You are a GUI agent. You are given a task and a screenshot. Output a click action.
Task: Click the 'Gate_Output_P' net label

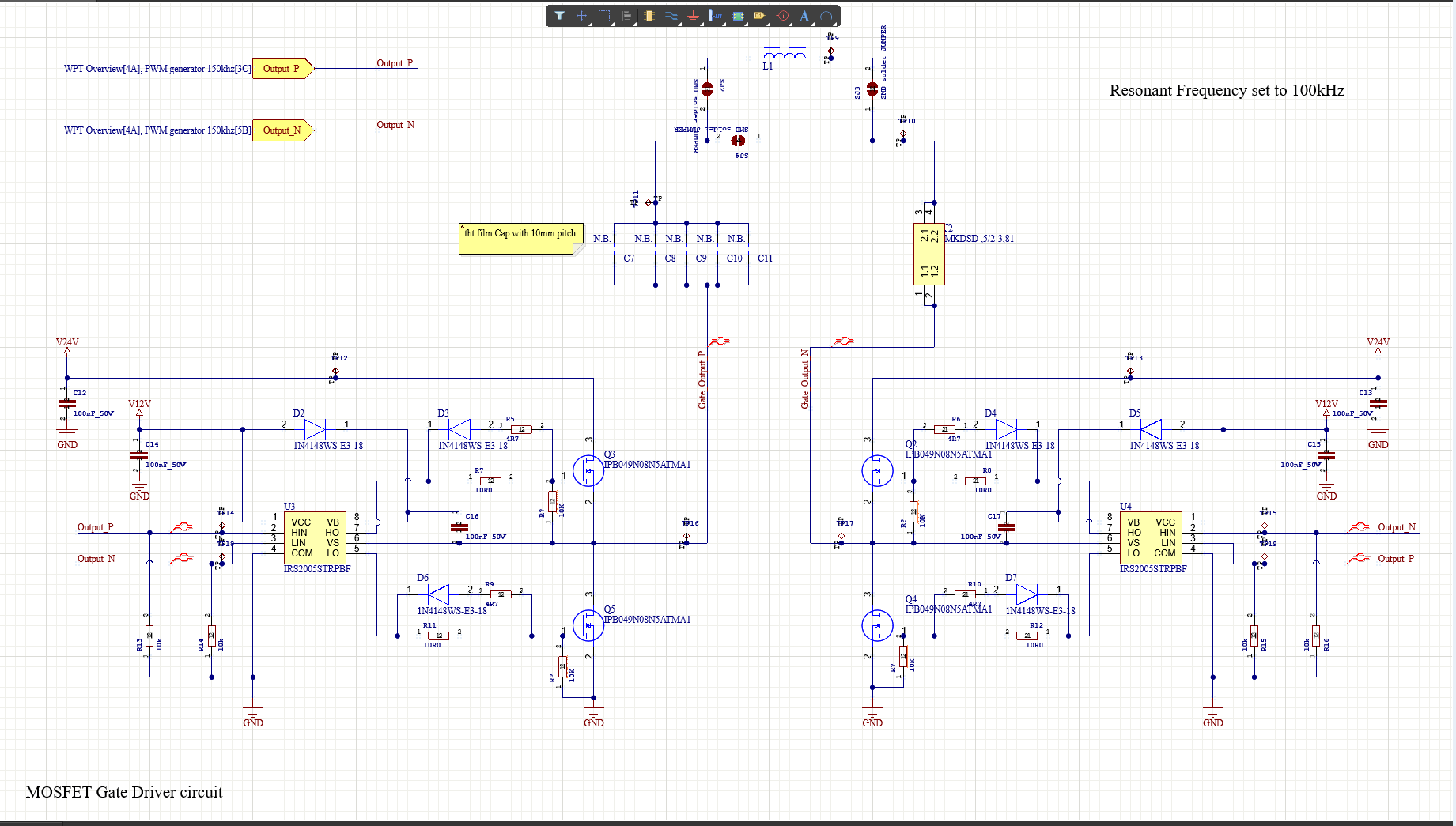pos(702,379)
